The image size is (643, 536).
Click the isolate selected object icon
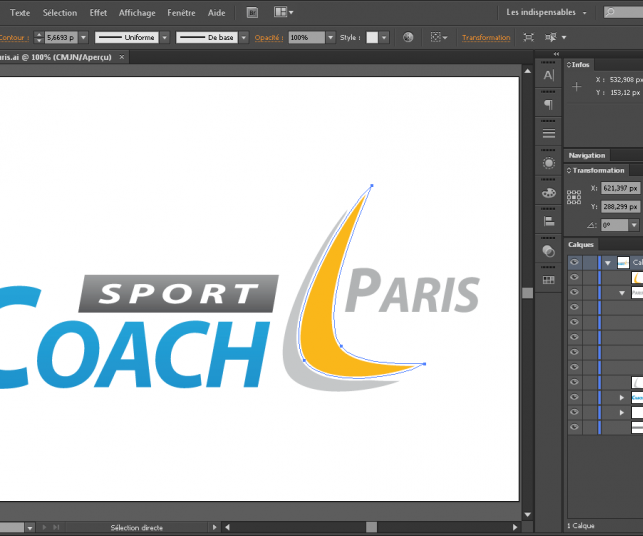[x=529, y=37]
